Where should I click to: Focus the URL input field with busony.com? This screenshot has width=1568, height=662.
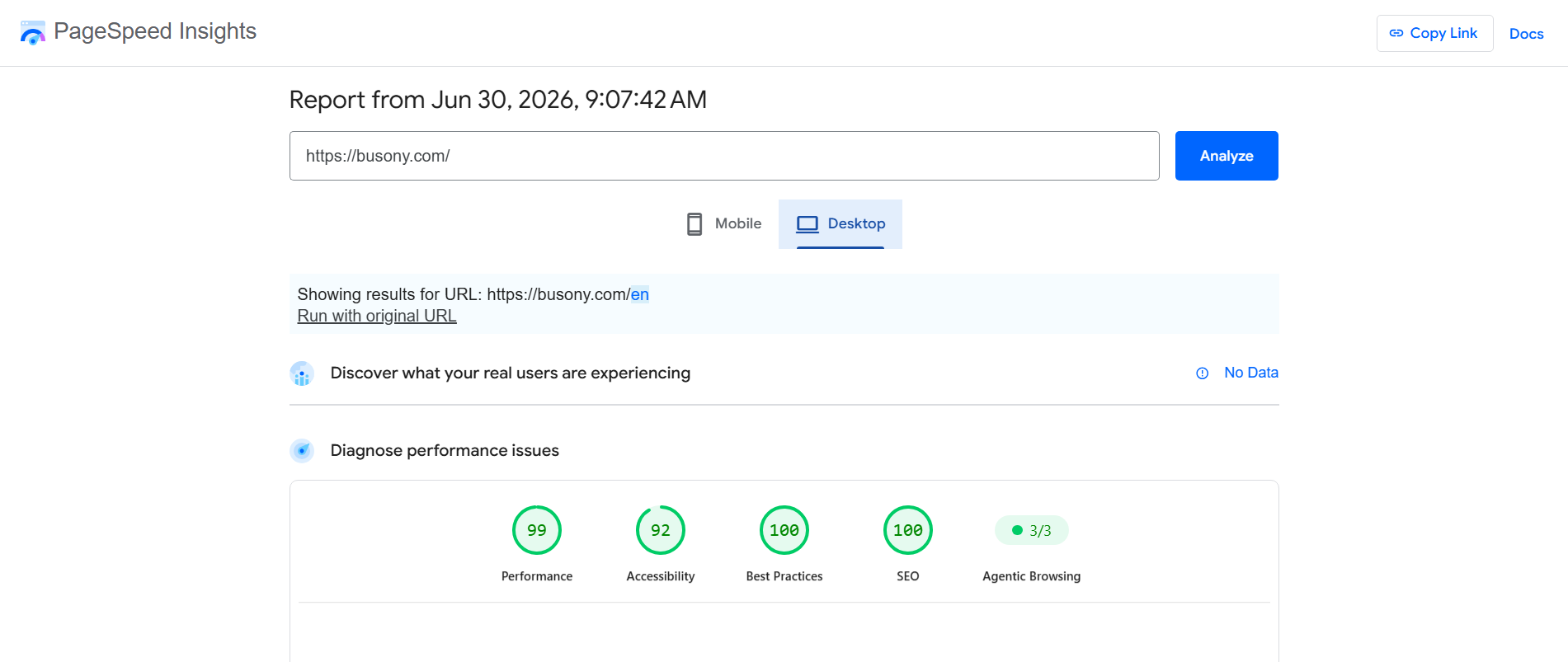click(x=724, y=156)
